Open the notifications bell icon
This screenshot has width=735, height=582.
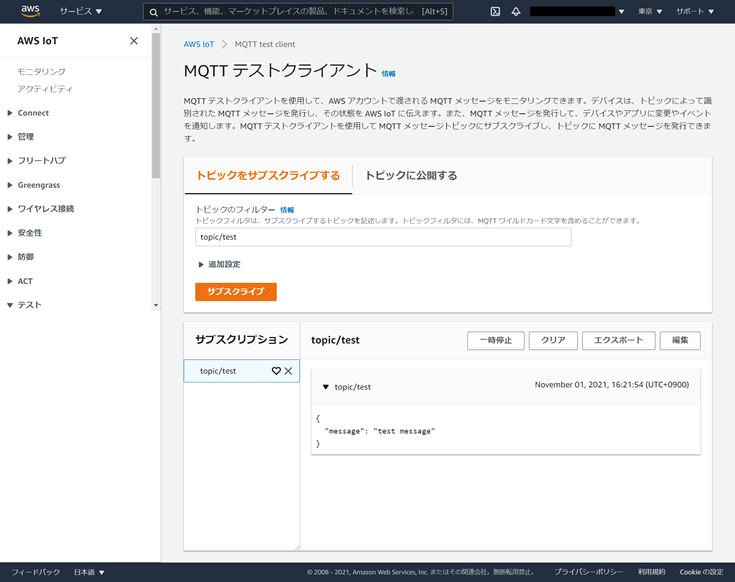(x=516, y=11)
